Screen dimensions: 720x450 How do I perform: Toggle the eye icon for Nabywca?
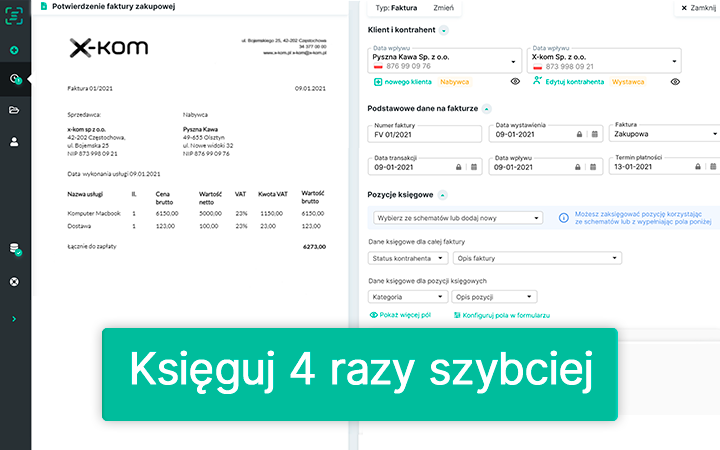(x=515, y=81)
